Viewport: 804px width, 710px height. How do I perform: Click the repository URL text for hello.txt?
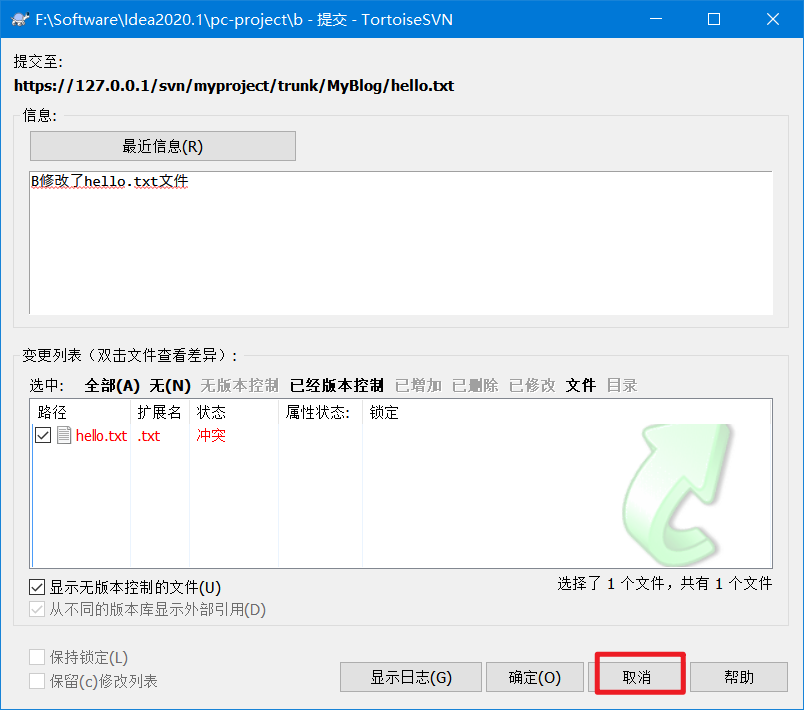[x=234, y=86]
